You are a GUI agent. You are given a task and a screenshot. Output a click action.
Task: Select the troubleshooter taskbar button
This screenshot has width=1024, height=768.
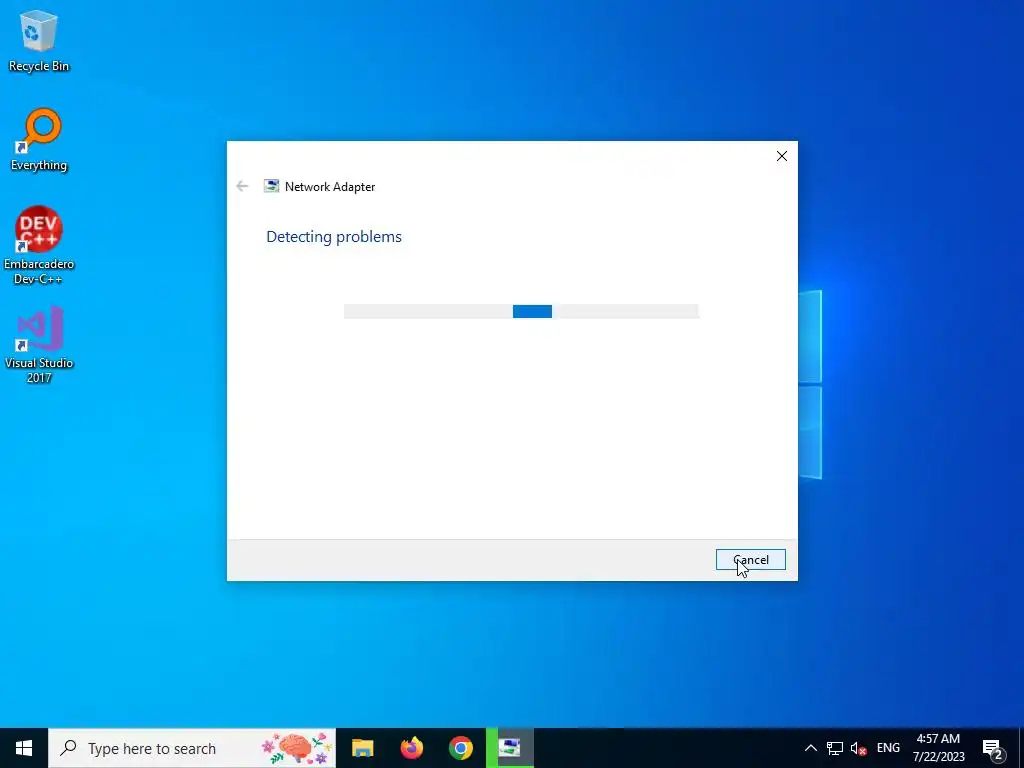[x=509, y=748]
